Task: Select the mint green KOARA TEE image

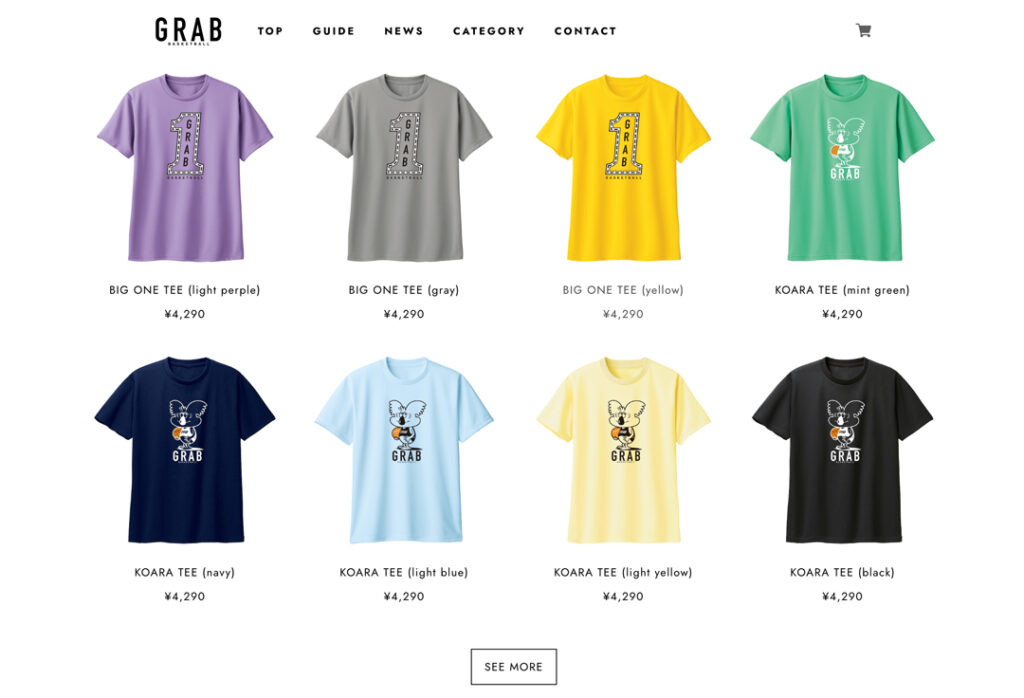Action: click(842, 168)
